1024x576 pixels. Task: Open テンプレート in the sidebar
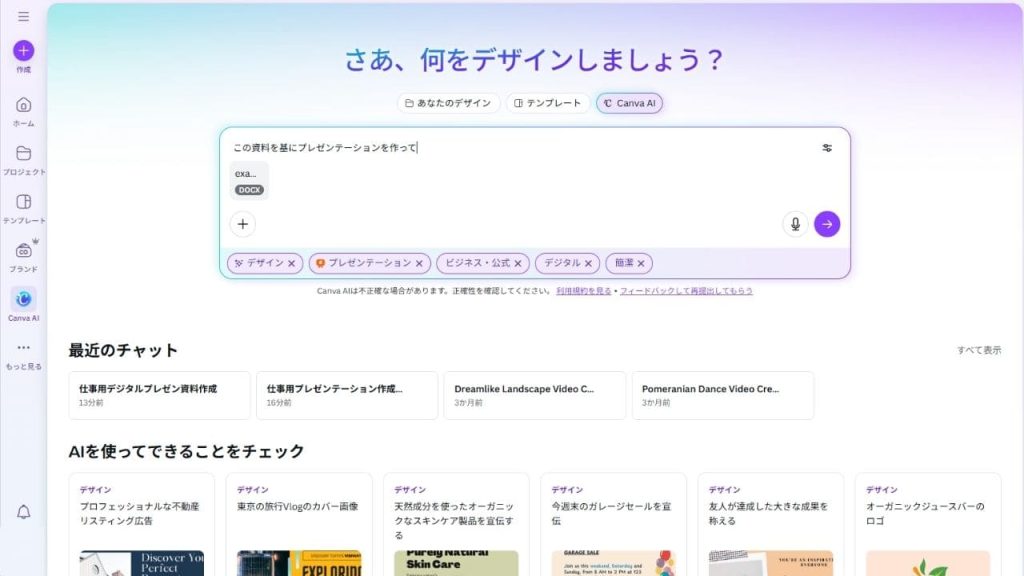pyautogui.click(x=23, y=202)
